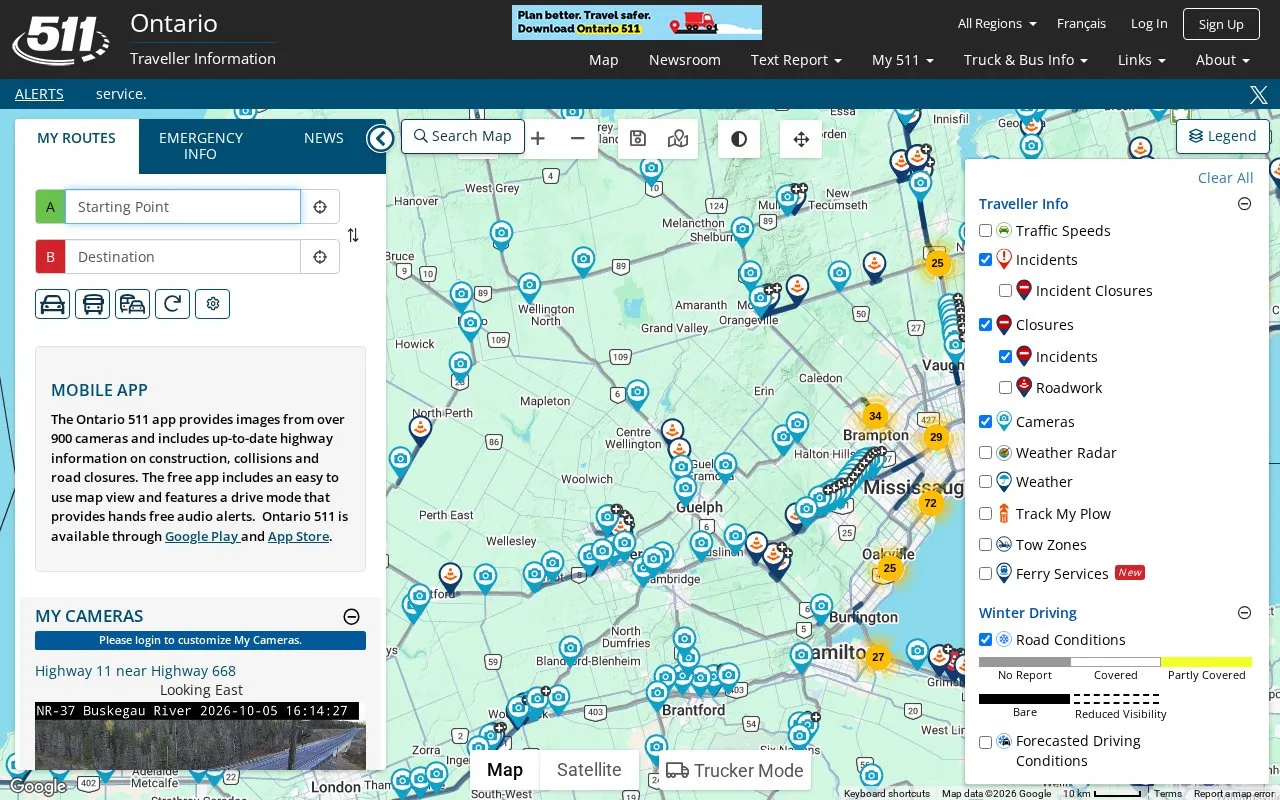Image resolution: width=1280 pixels, height=800 pixels.
Task: Click the Sign Up button
Action: tap(1221, 24)
